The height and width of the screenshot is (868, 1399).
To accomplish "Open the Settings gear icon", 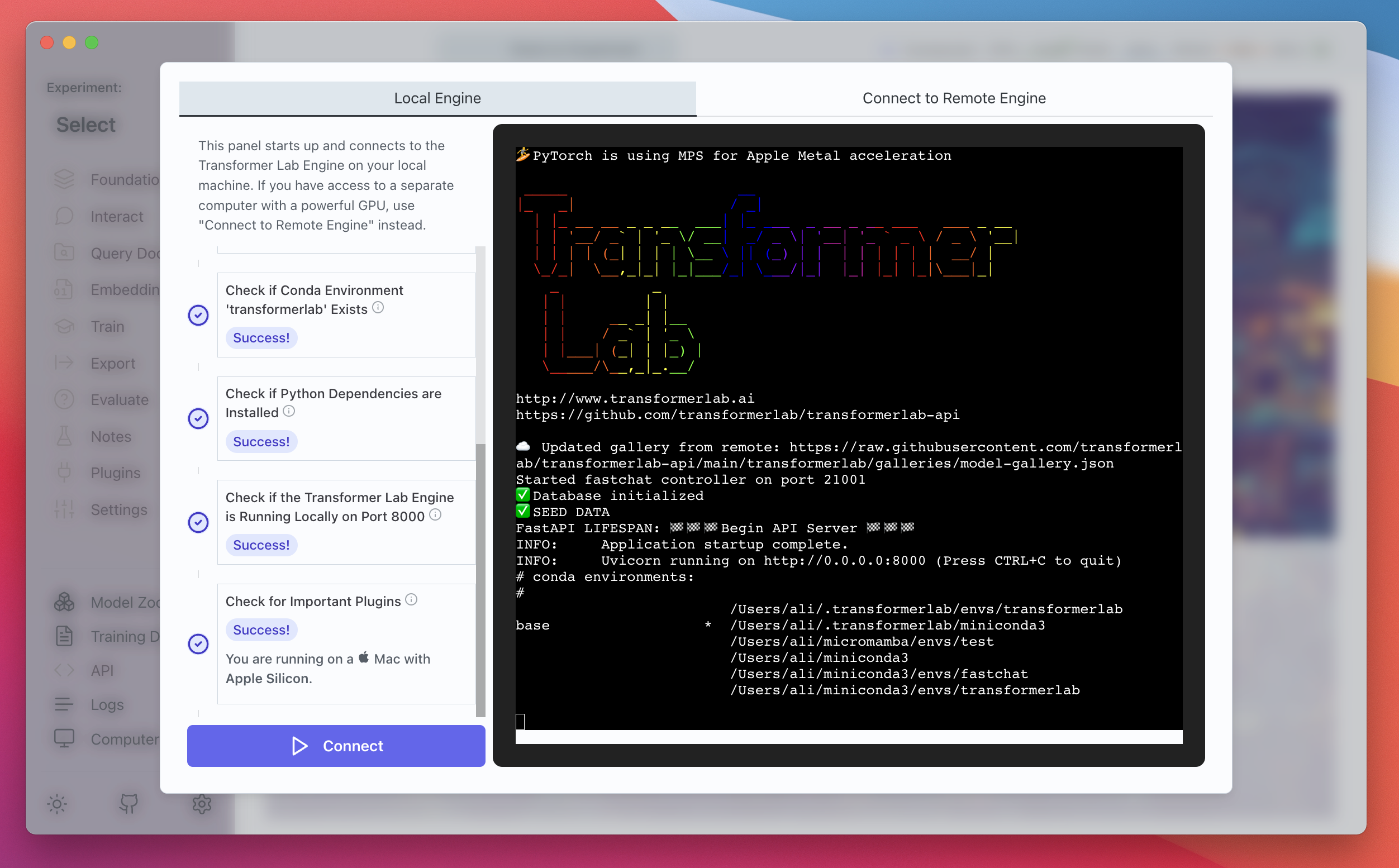I will (201, 804).
